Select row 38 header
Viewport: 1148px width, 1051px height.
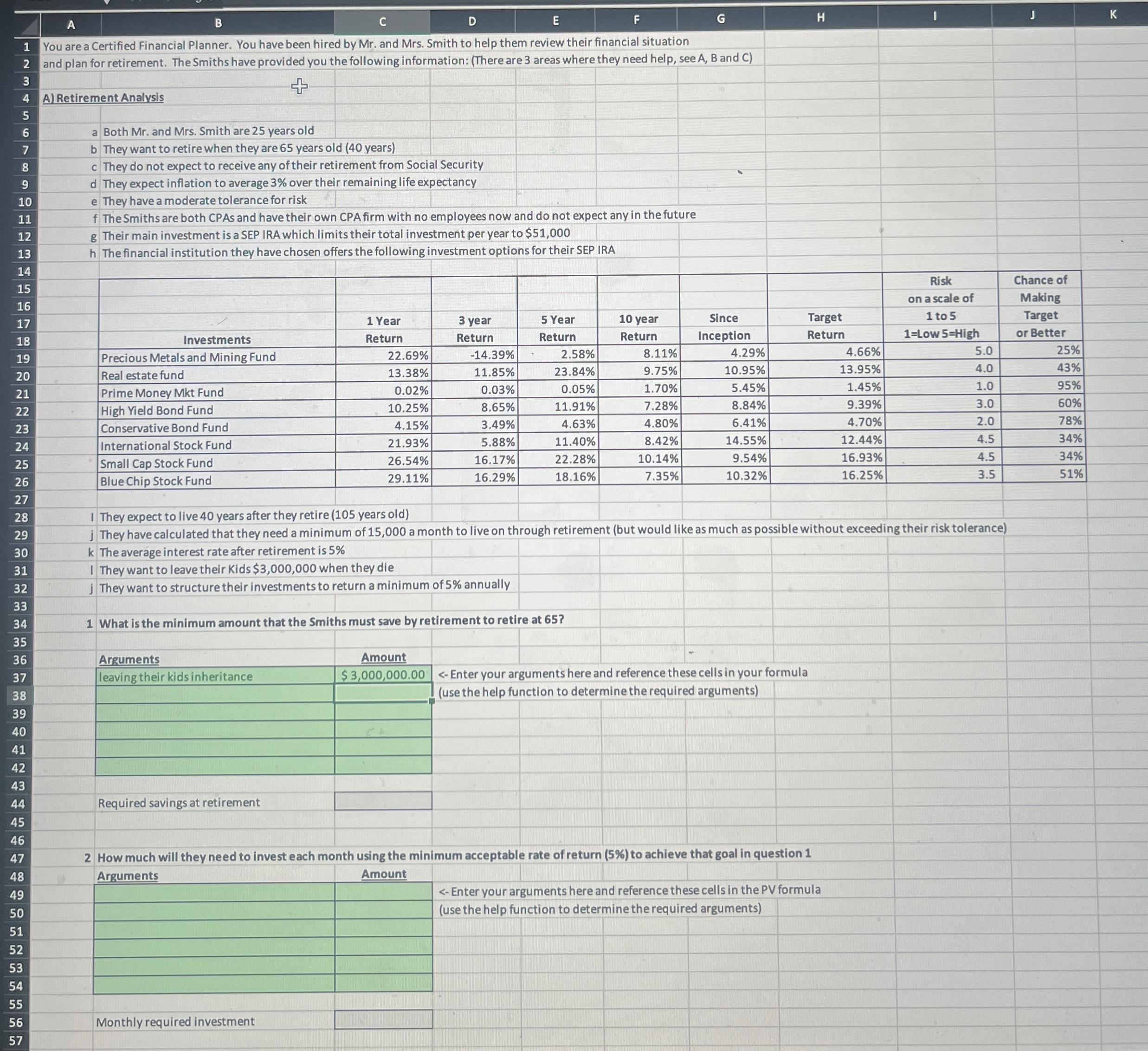pos(19,695)
